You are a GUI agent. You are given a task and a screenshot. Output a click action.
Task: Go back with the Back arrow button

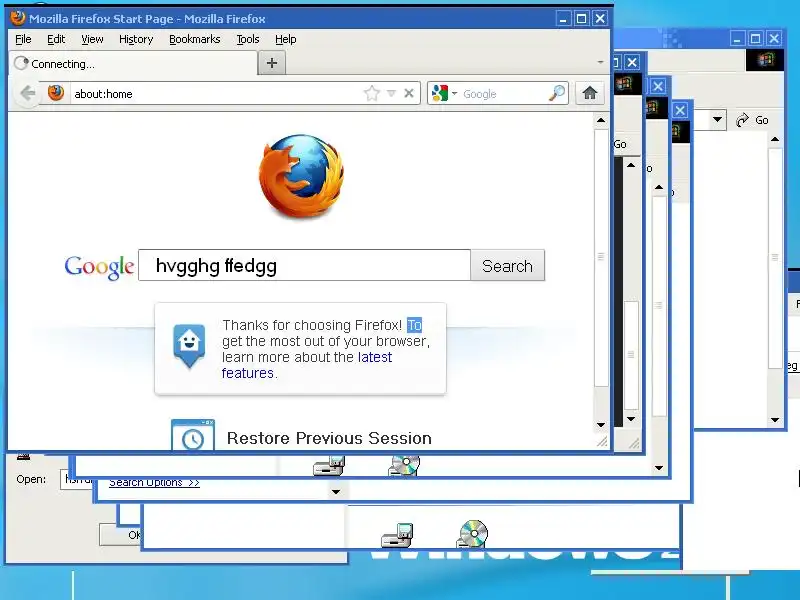coord(28,93)
